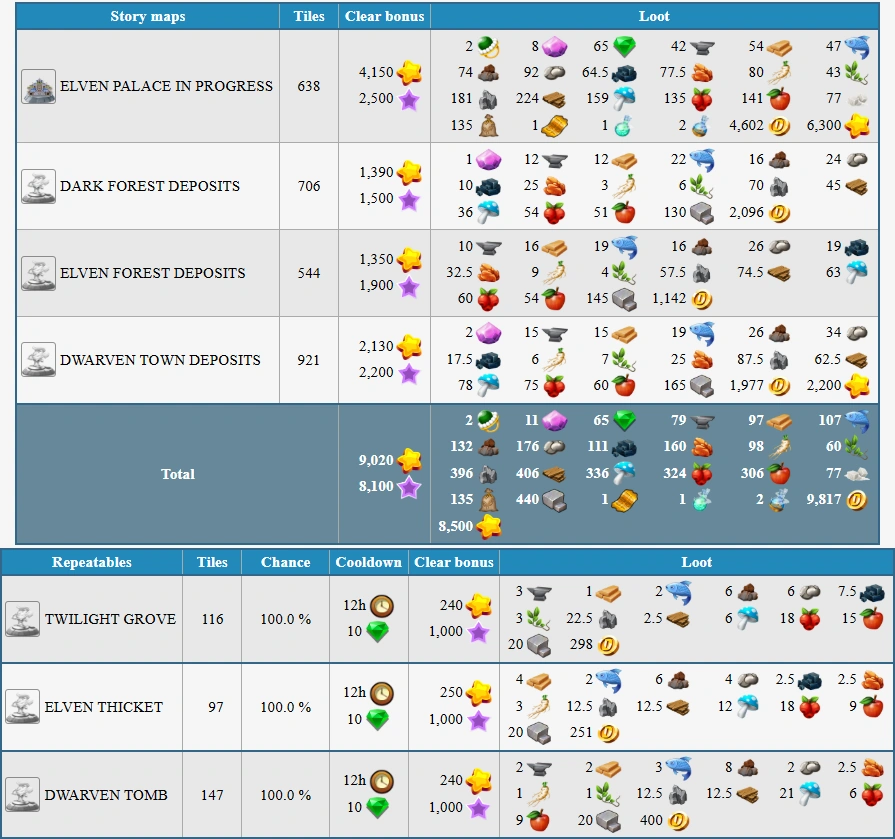Click the gold star in Elven Palace clear bonus

[409, 72]
